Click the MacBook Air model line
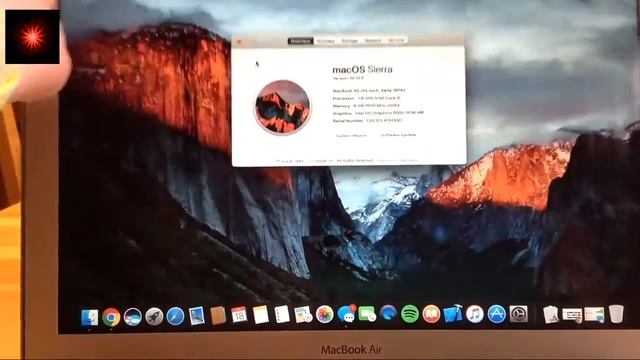The height and width of the screenshot is (360, 640). (369, 91)
